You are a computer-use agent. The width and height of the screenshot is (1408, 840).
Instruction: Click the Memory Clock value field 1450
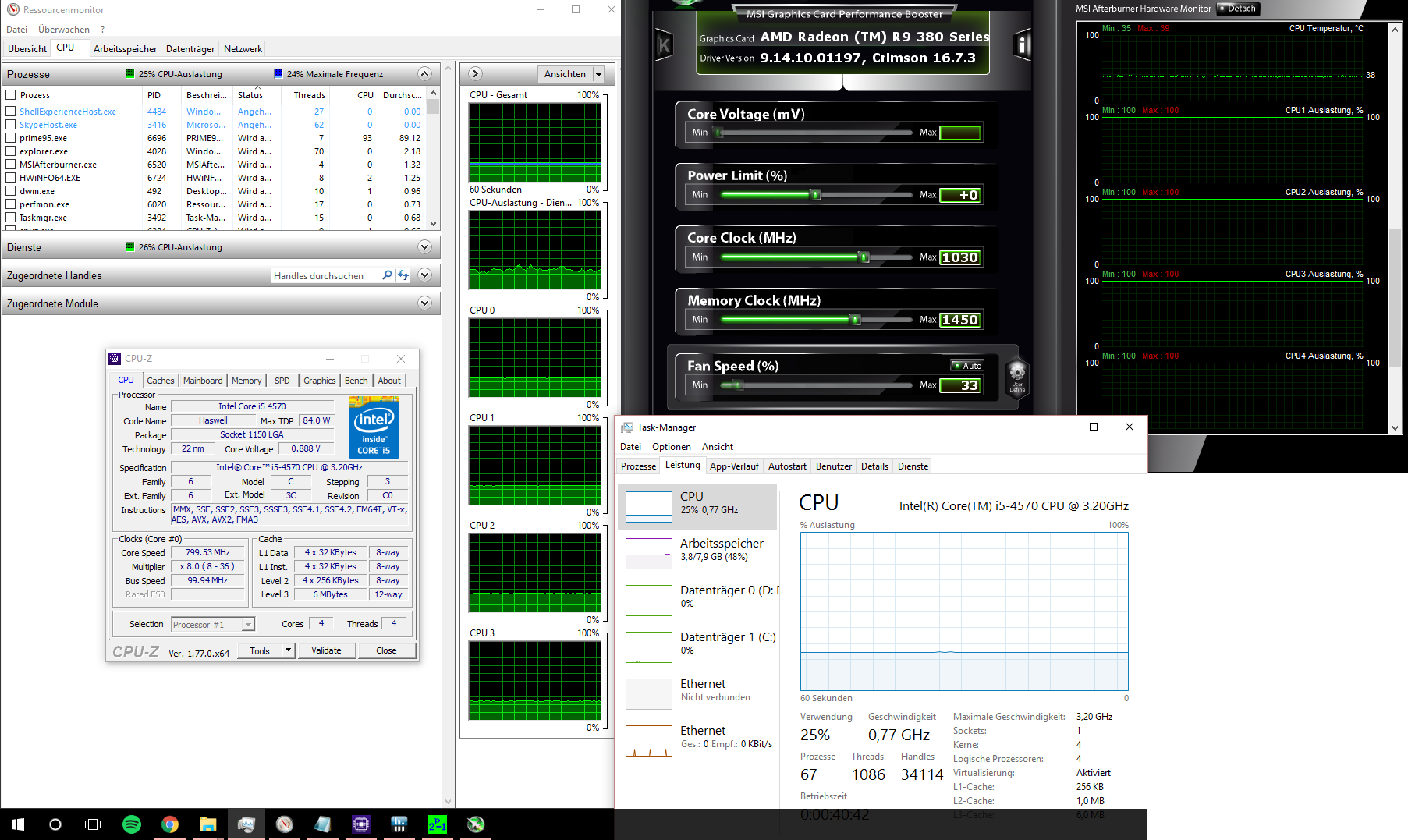tap(959, 320)
